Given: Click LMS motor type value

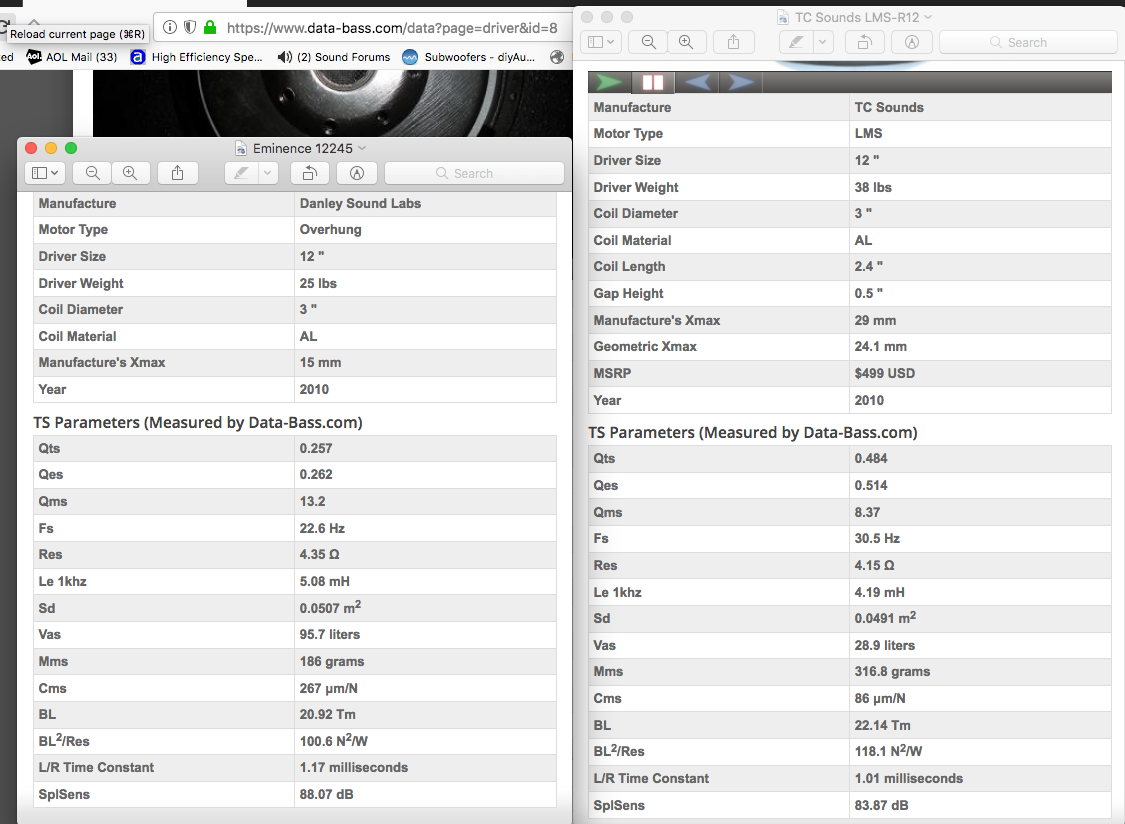Looking at the screenshot, I should (x=868, y=134).
